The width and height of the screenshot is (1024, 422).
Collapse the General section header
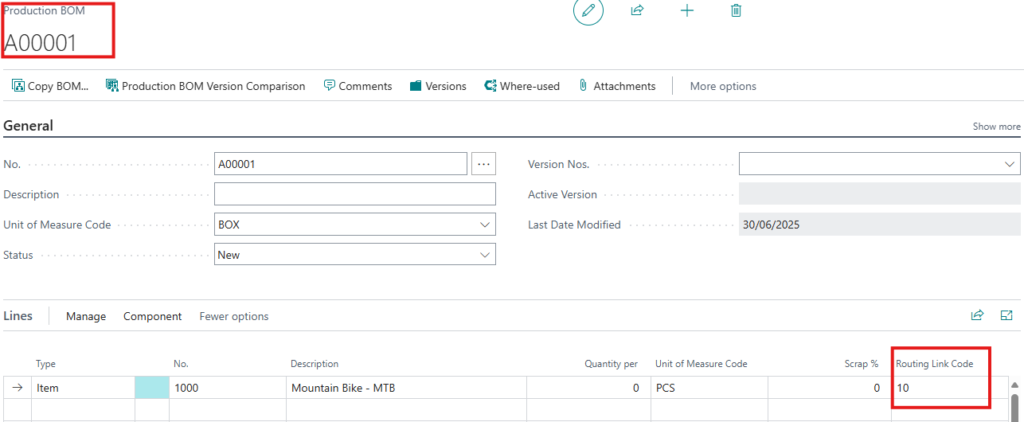[28, 126]
